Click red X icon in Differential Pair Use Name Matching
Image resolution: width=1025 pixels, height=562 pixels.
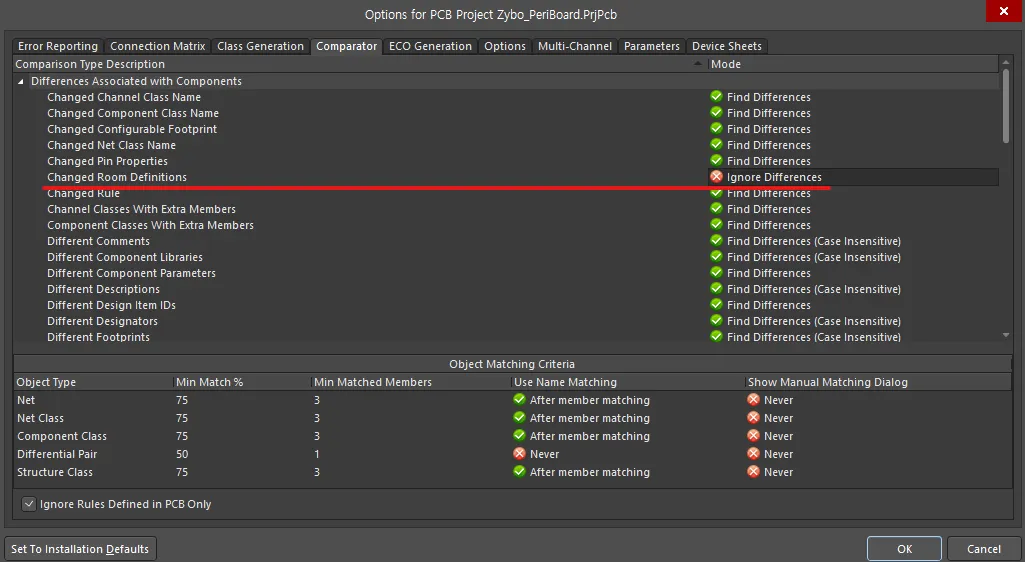pyautogui.click(x=520, y=453)
